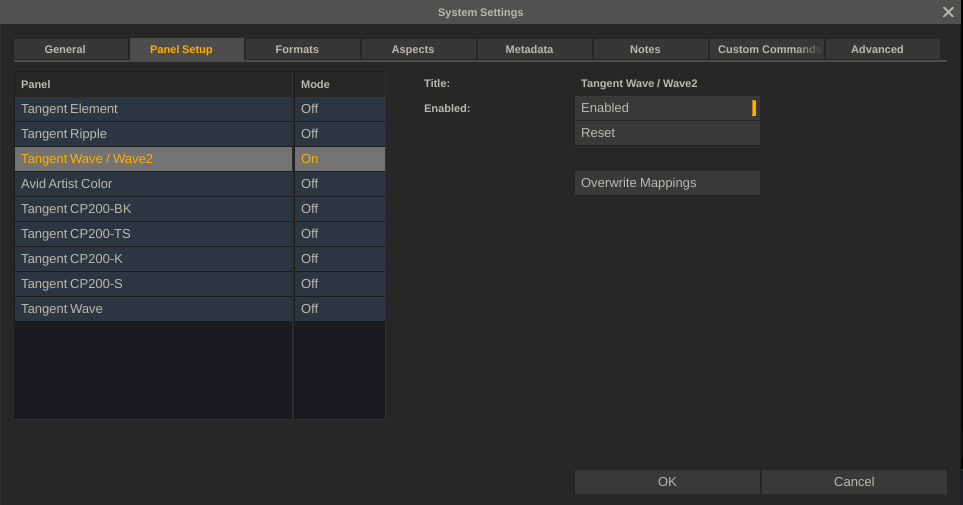The image size is (963, 505).
Task: Select the last Tangent Wave row
Action: 154,309
